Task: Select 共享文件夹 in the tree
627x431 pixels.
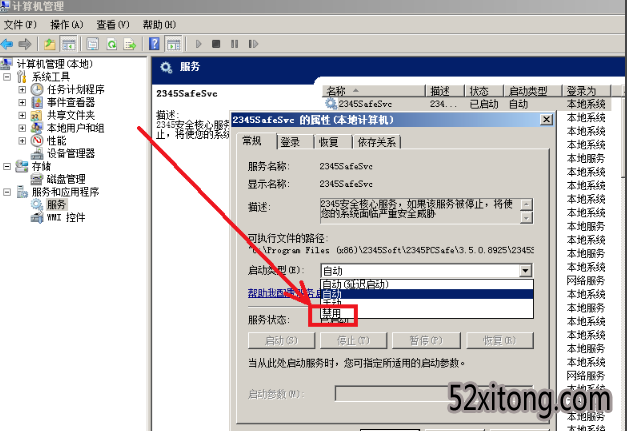Action: pyautogui.click(x=71, y=115)
